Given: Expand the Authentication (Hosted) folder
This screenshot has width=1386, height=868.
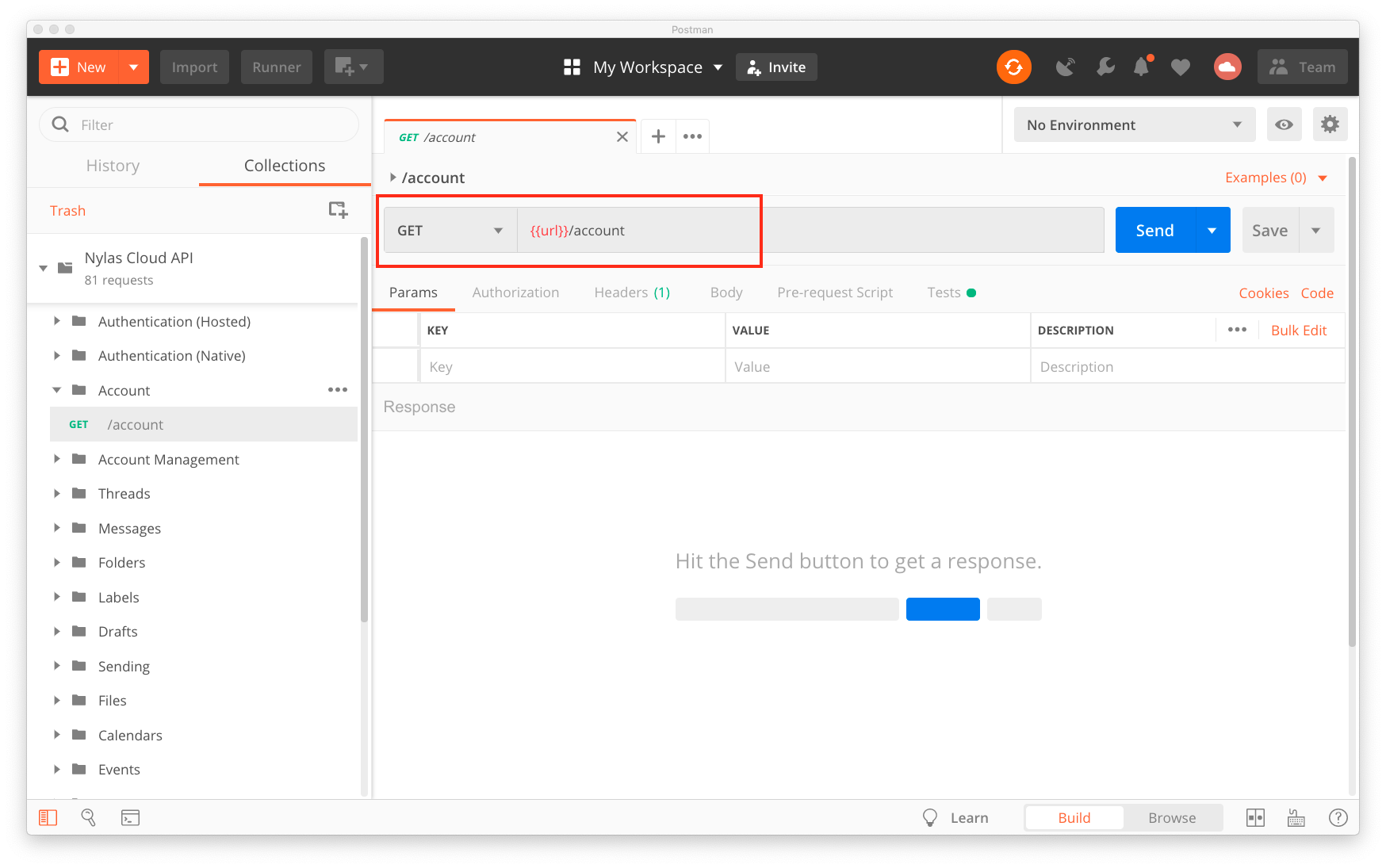Looking at the screenshot, I should tap(57, 321).
